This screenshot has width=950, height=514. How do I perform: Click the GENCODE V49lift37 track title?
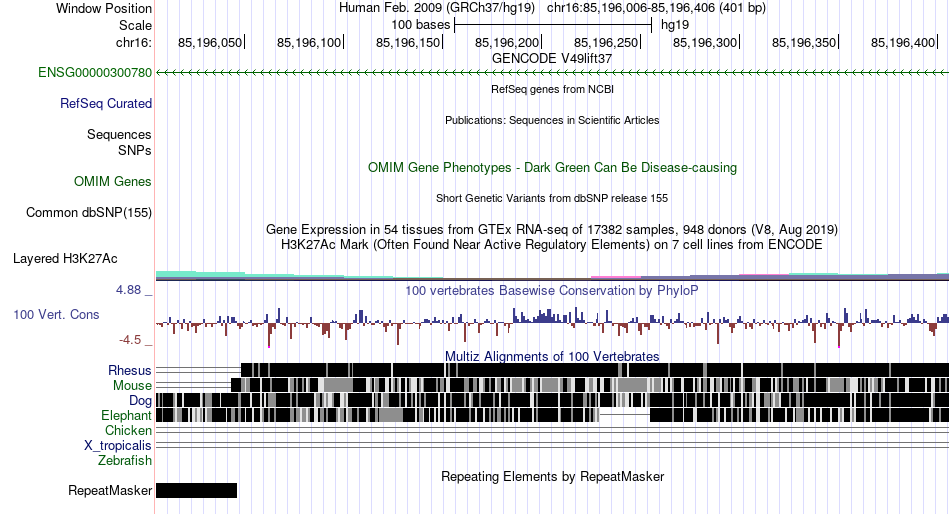pos(552,59)
